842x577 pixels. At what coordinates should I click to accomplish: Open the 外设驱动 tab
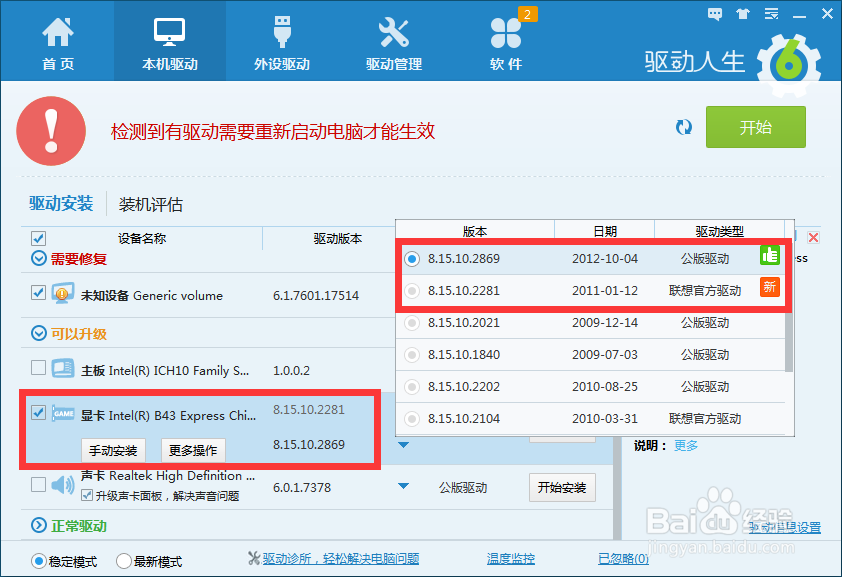282,43
